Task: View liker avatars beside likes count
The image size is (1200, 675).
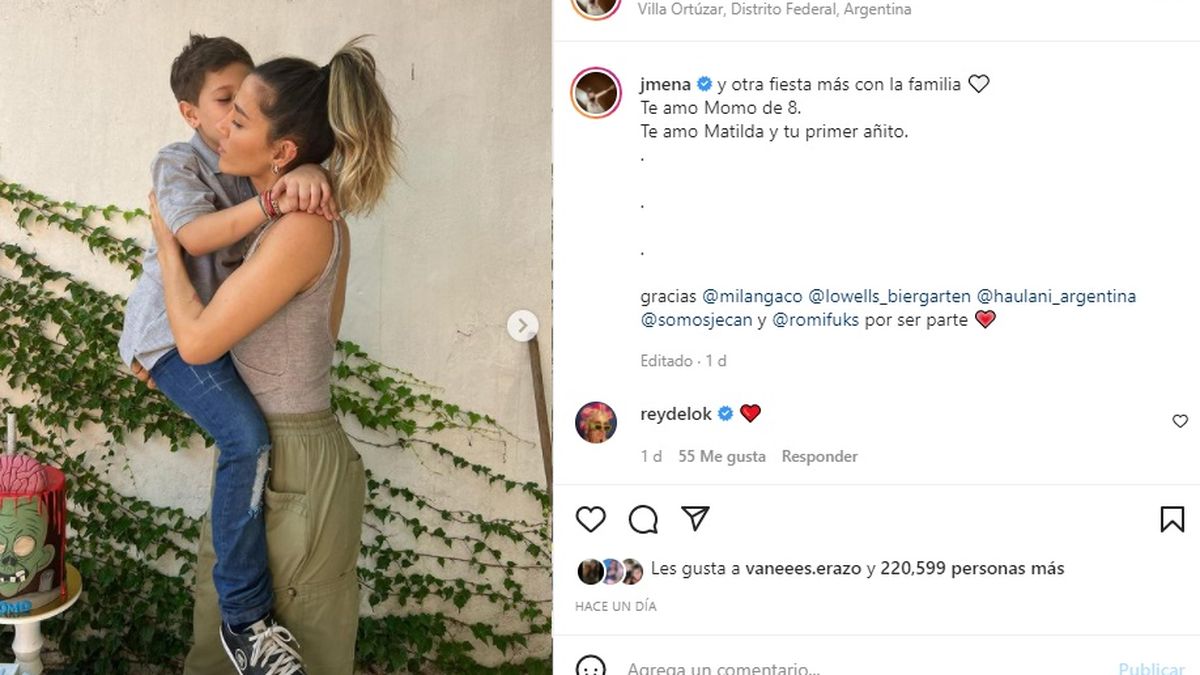Action: [610, 570]
